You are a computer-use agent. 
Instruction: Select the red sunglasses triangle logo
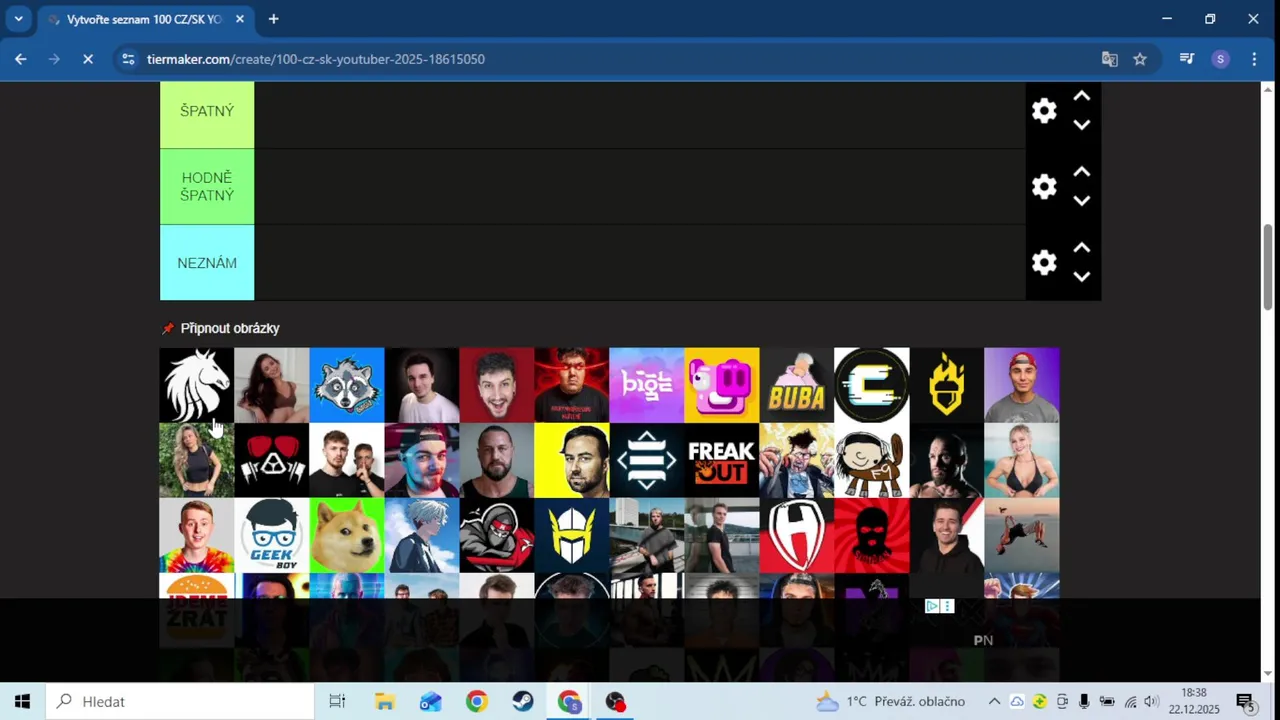pyautogui.click(x=272, y=460)
